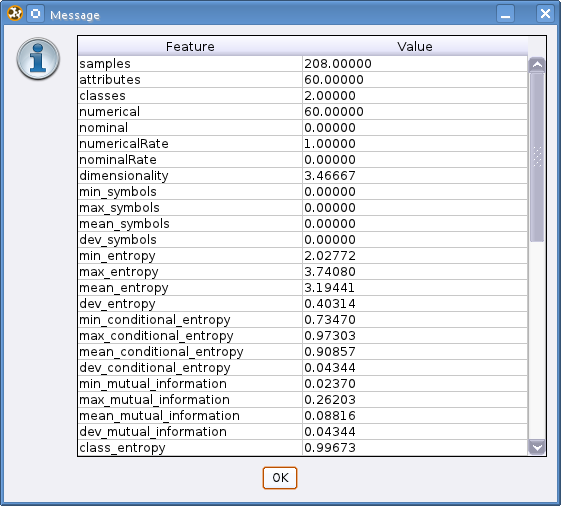Click the OK button
The image size is (561, 506).
pyautogui.click(x=280, y=478)
